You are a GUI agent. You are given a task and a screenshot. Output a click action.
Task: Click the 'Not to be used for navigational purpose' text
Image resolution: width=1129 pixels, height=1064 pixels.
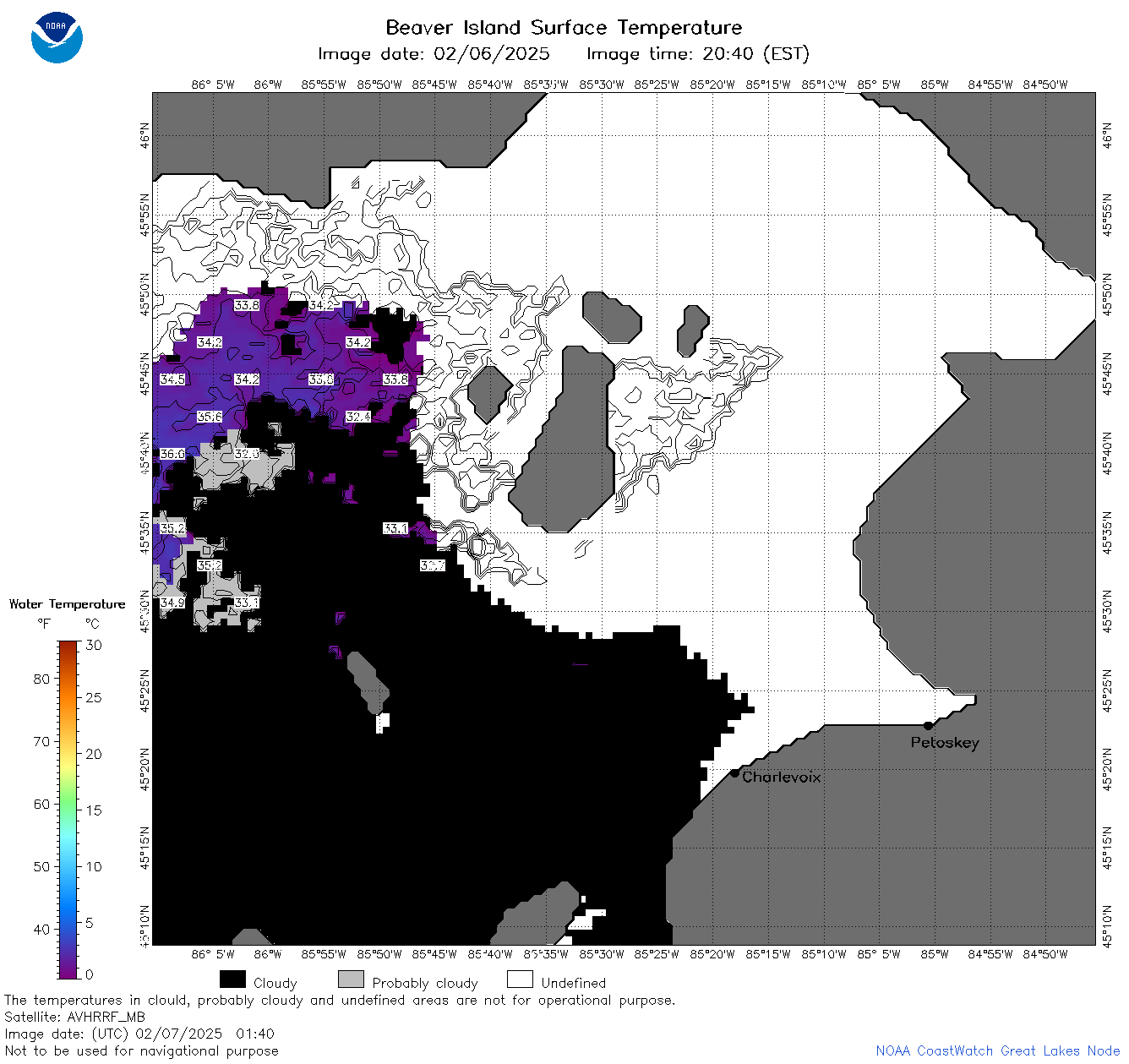click(141, 1051)
